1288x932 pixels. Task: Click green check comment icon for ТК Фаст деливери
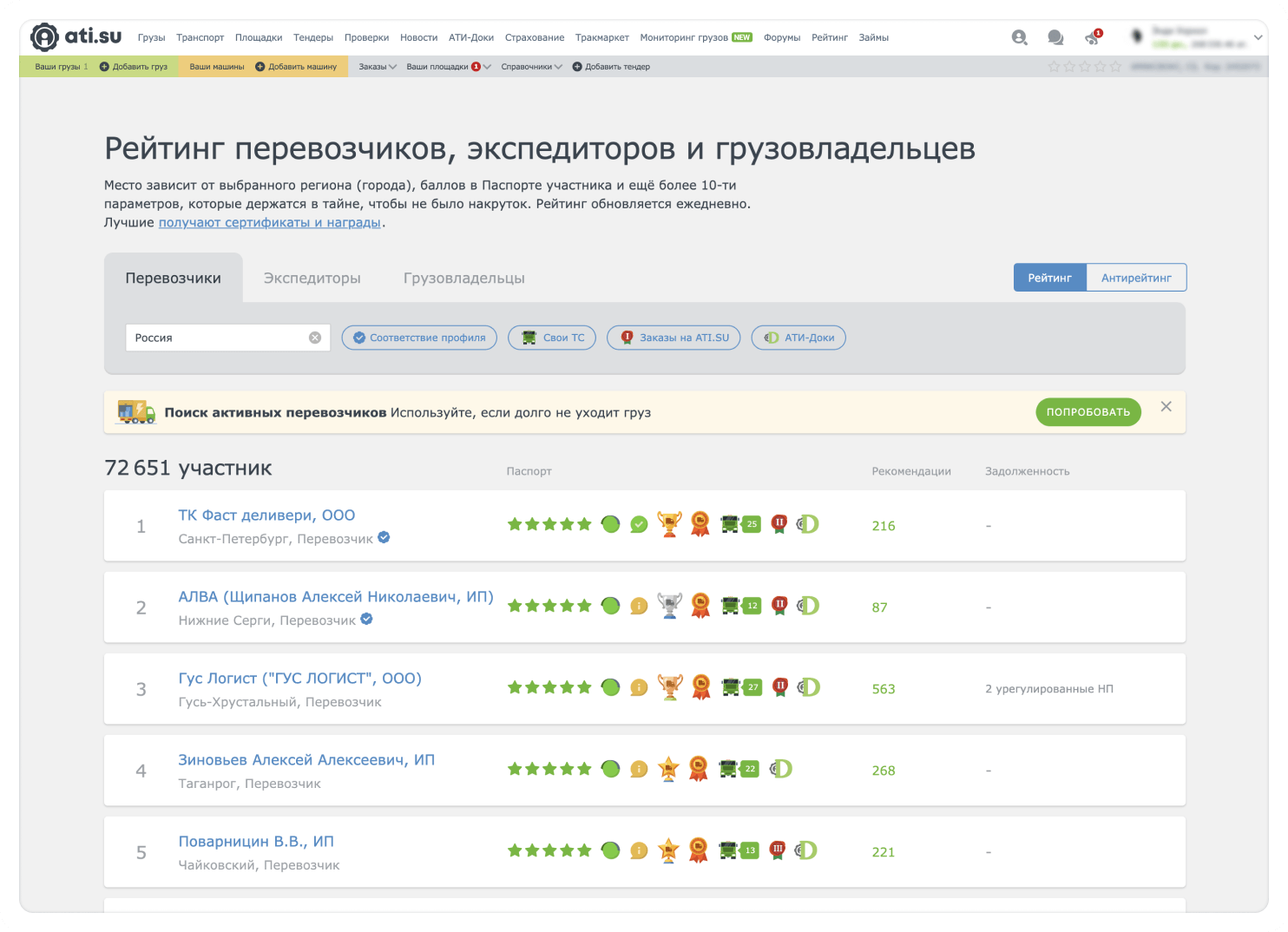(x=639, y=525)
